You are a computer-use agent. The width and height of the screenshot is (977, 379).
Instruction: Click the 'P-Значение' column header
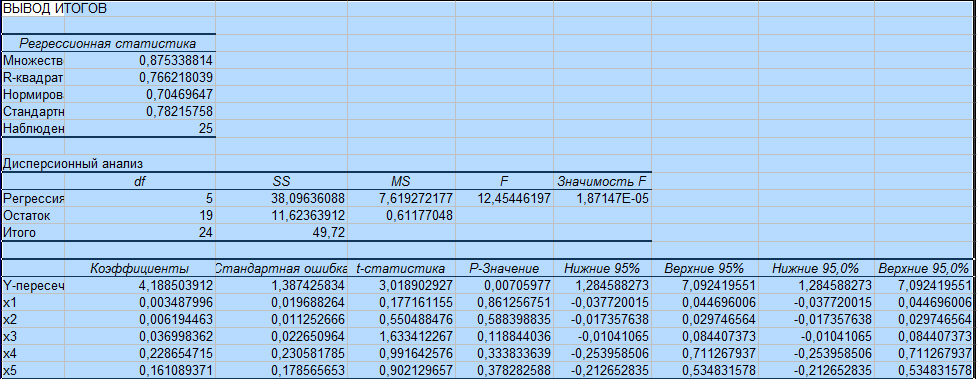[x=504, y=269]
